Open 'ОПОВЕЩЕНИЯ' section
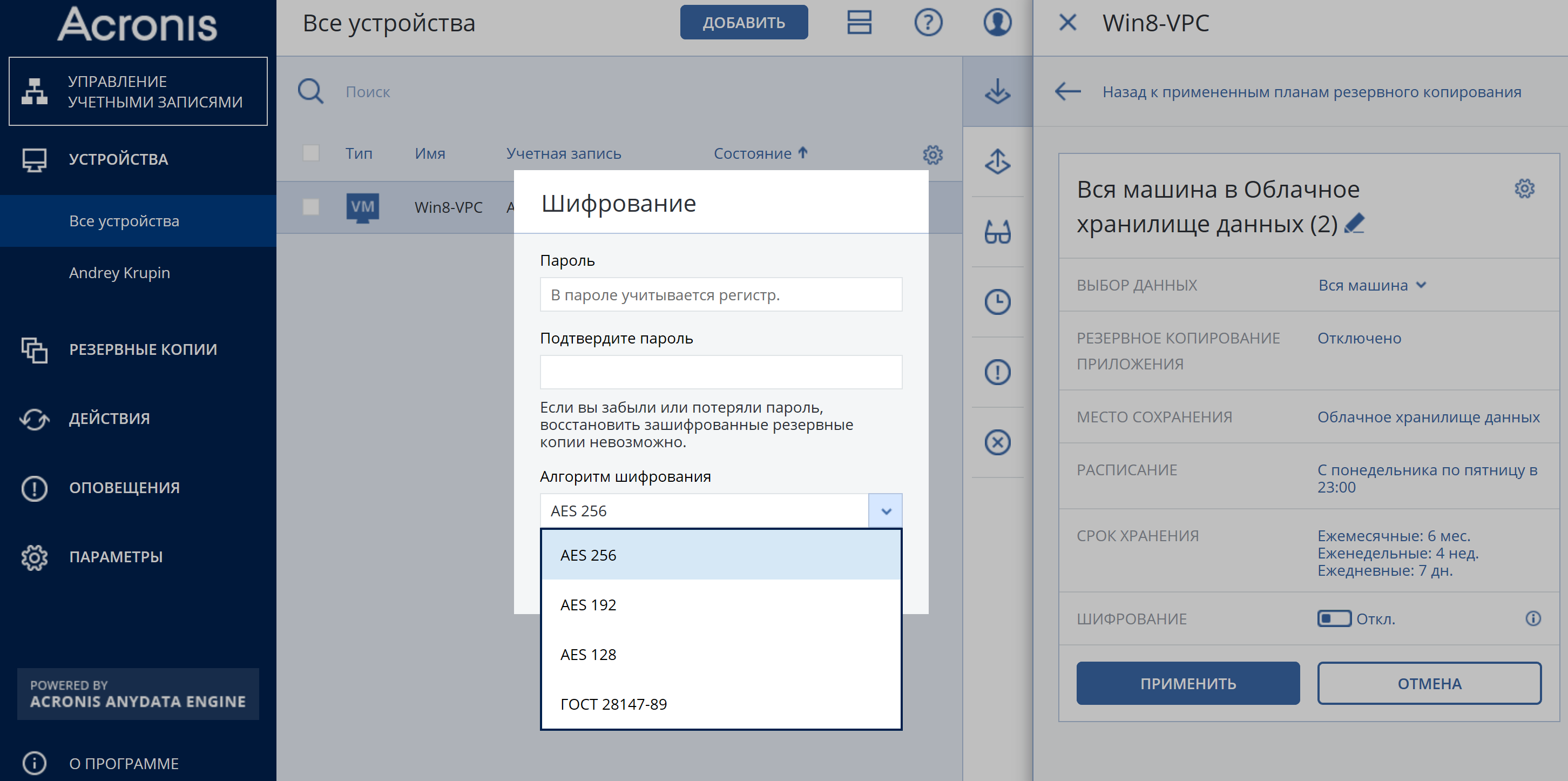Screen dimensions: 1568x781 (124, 488)
